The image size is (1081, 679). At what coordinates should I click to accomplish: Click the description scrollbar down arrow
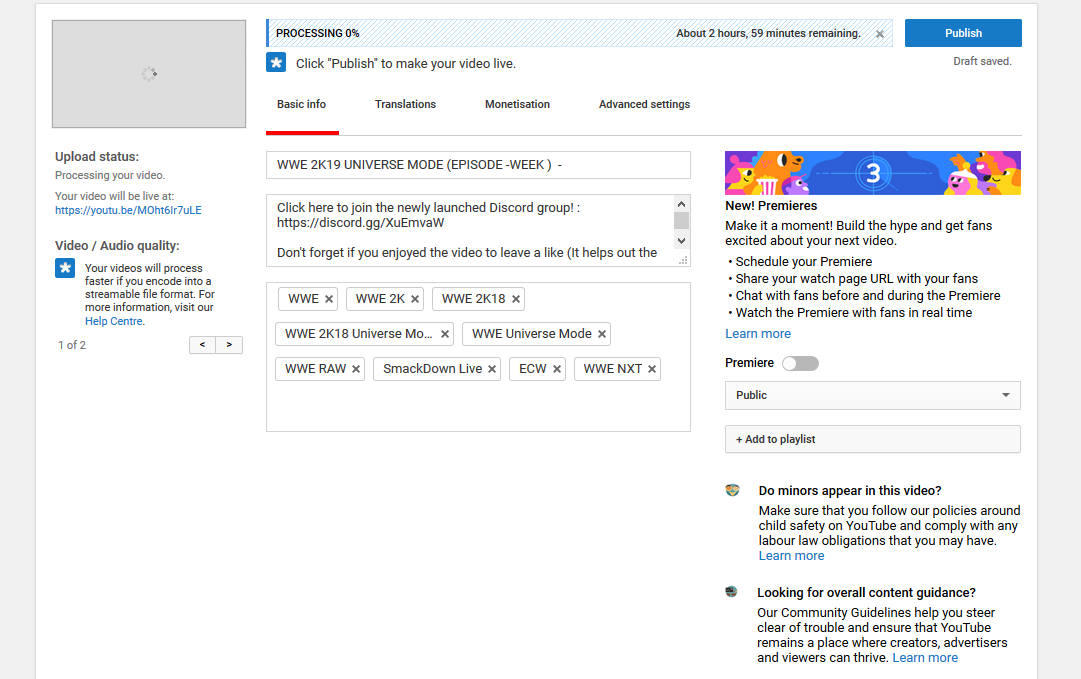coord(681,241)
